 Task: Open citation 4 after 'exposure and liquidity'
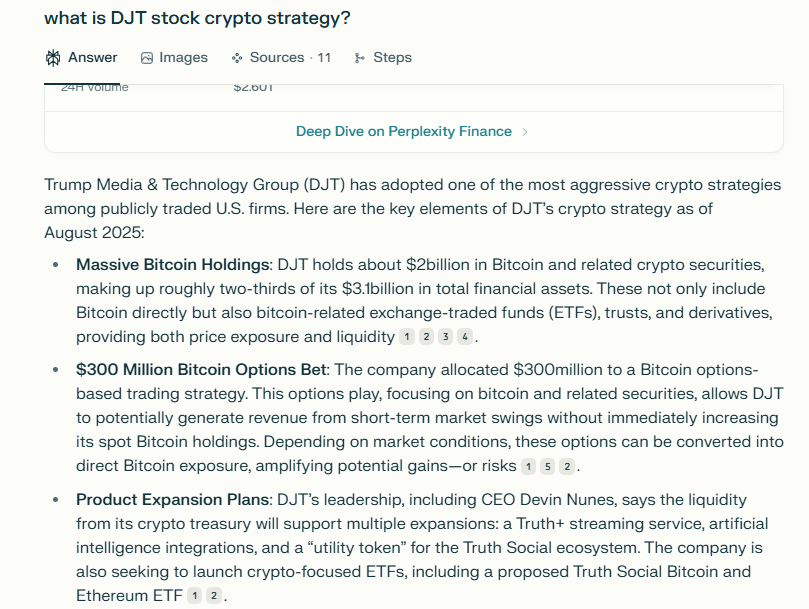tap(465, 337)
